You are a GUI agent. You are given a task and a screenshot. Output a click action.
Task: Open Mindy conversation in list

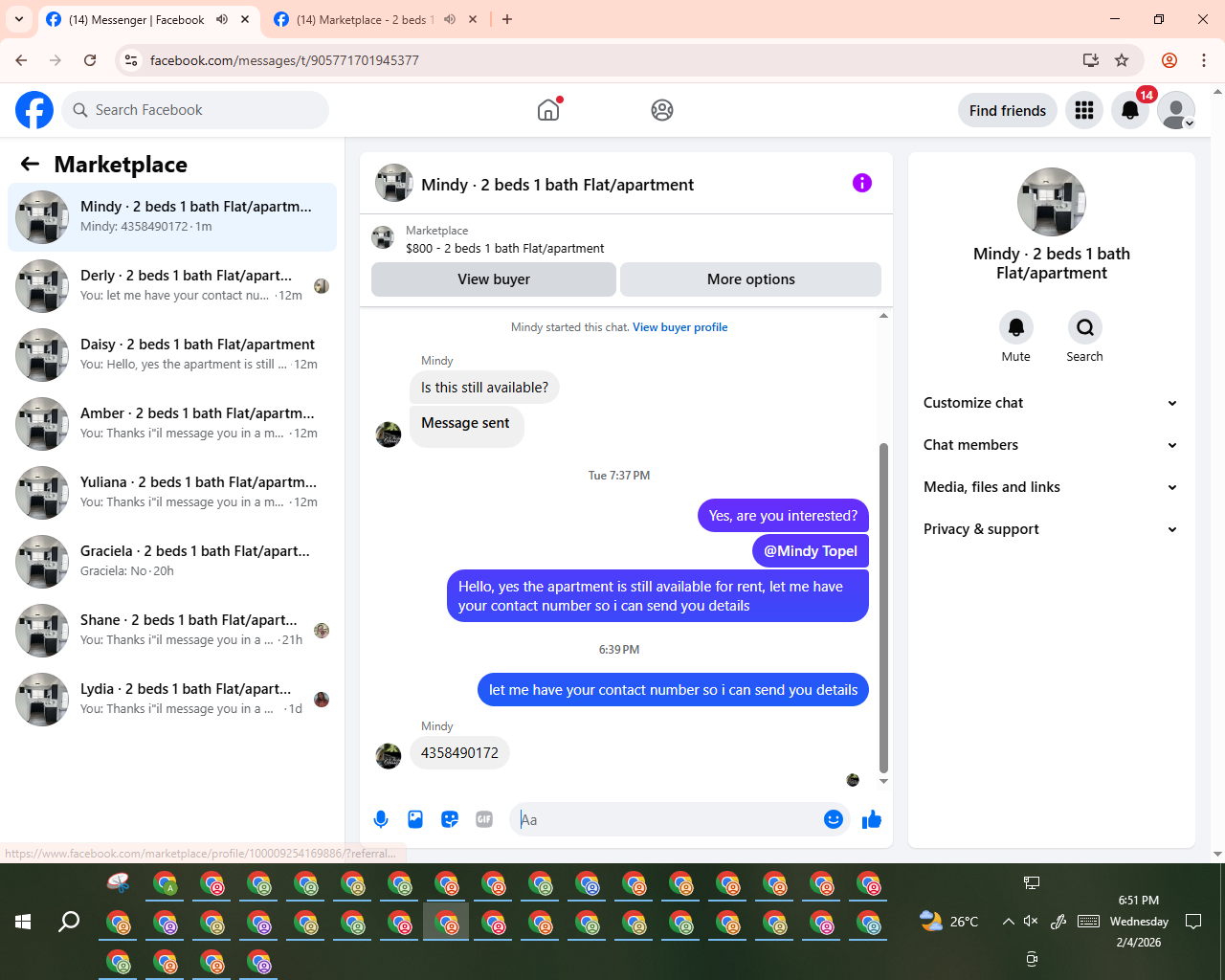(172, 217)
